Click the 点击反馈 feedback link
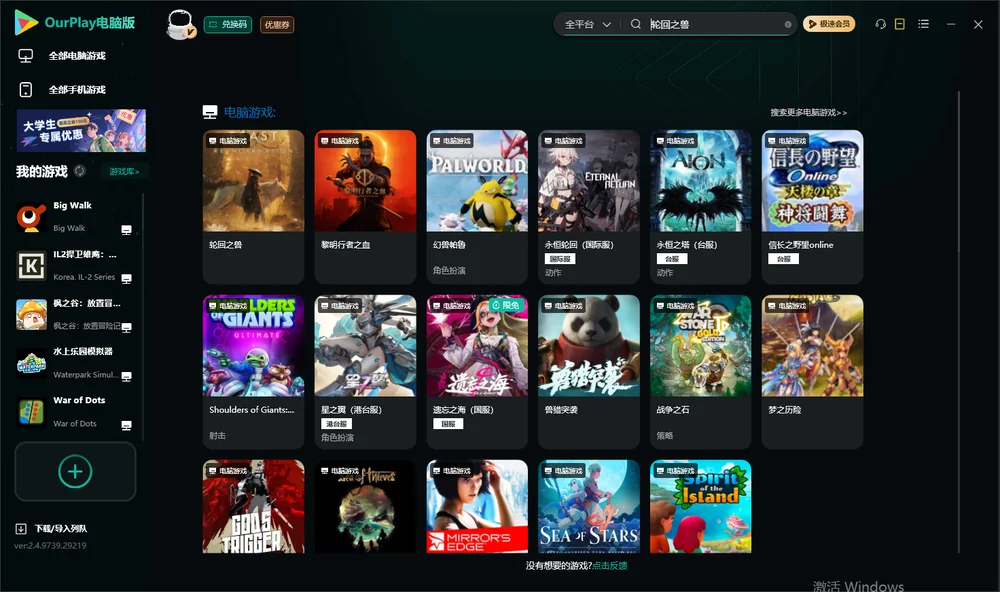The height and width of the screenshot is (592, 1000). pos(610,566)
